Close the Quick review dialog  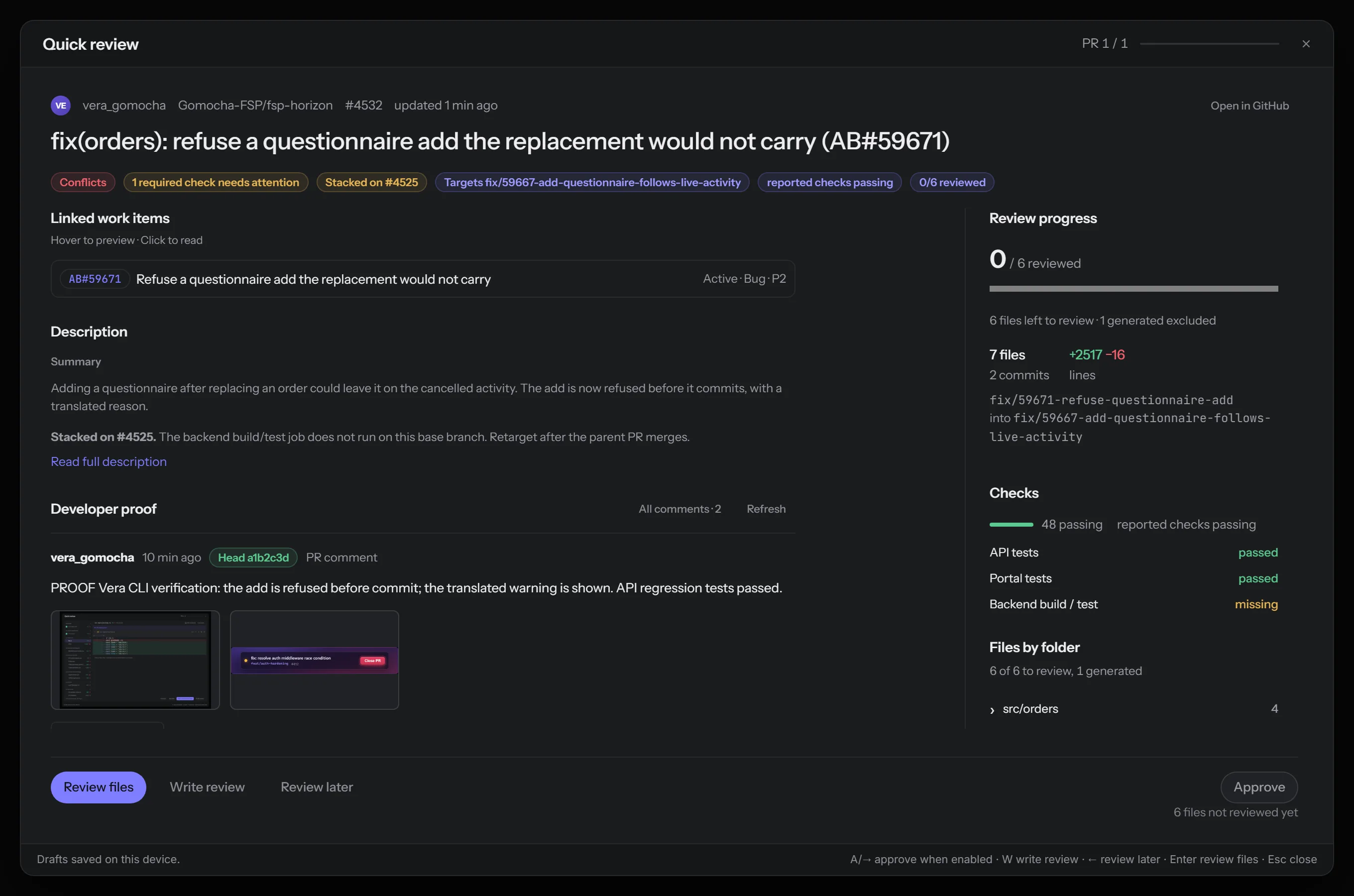coord(1305,44)
